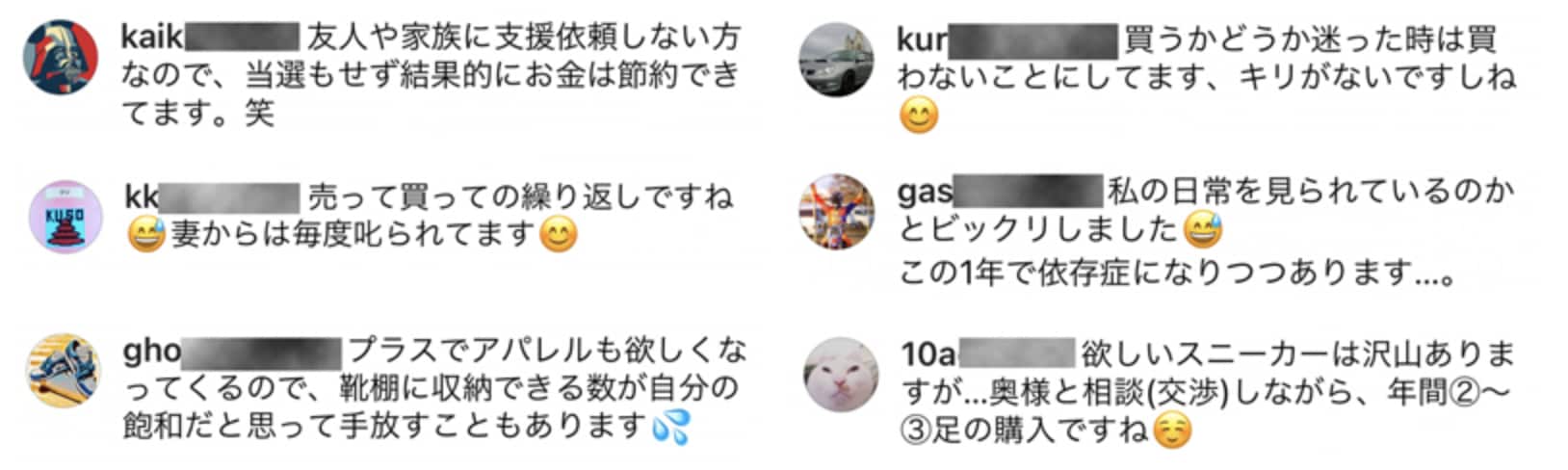Click the sweat-smile emoji before 妻からは
The image size is (1568, 470).
pos(146,234)
